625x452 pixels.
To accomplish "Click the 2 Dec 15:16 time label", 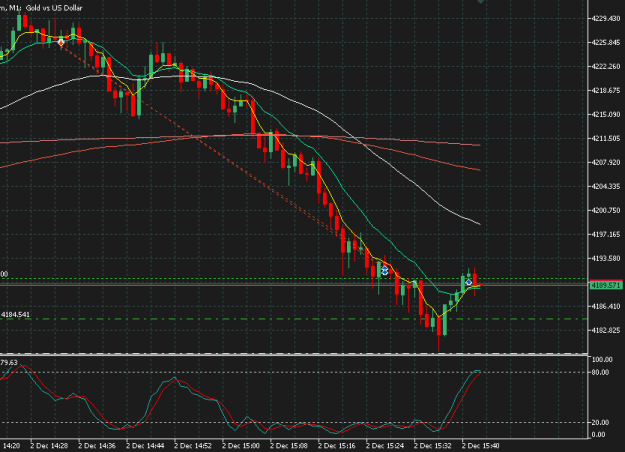I will click(337, 445).
